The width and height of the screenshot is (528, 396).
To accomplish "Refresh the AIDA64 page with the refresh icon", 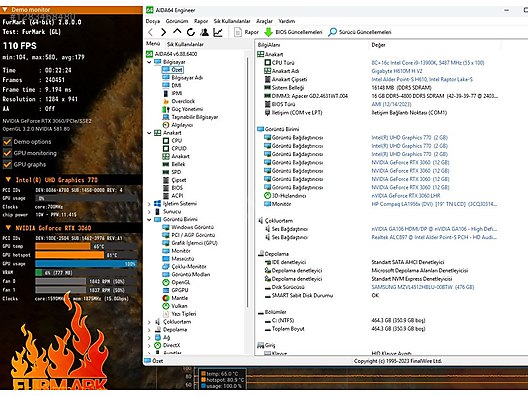I will tap(191, 32).
